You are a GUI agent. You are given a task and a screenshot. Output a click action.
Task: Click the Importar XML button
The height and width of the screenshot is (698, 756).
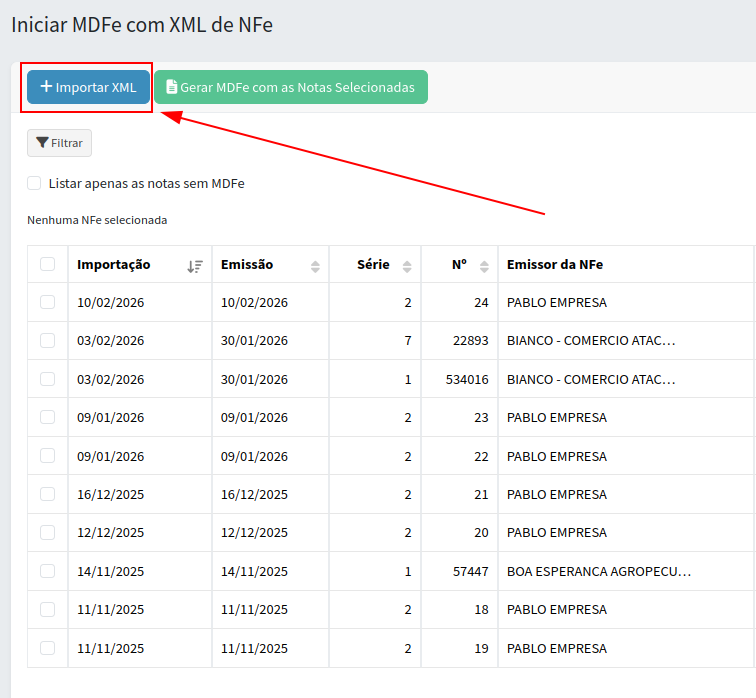[88, 87]
